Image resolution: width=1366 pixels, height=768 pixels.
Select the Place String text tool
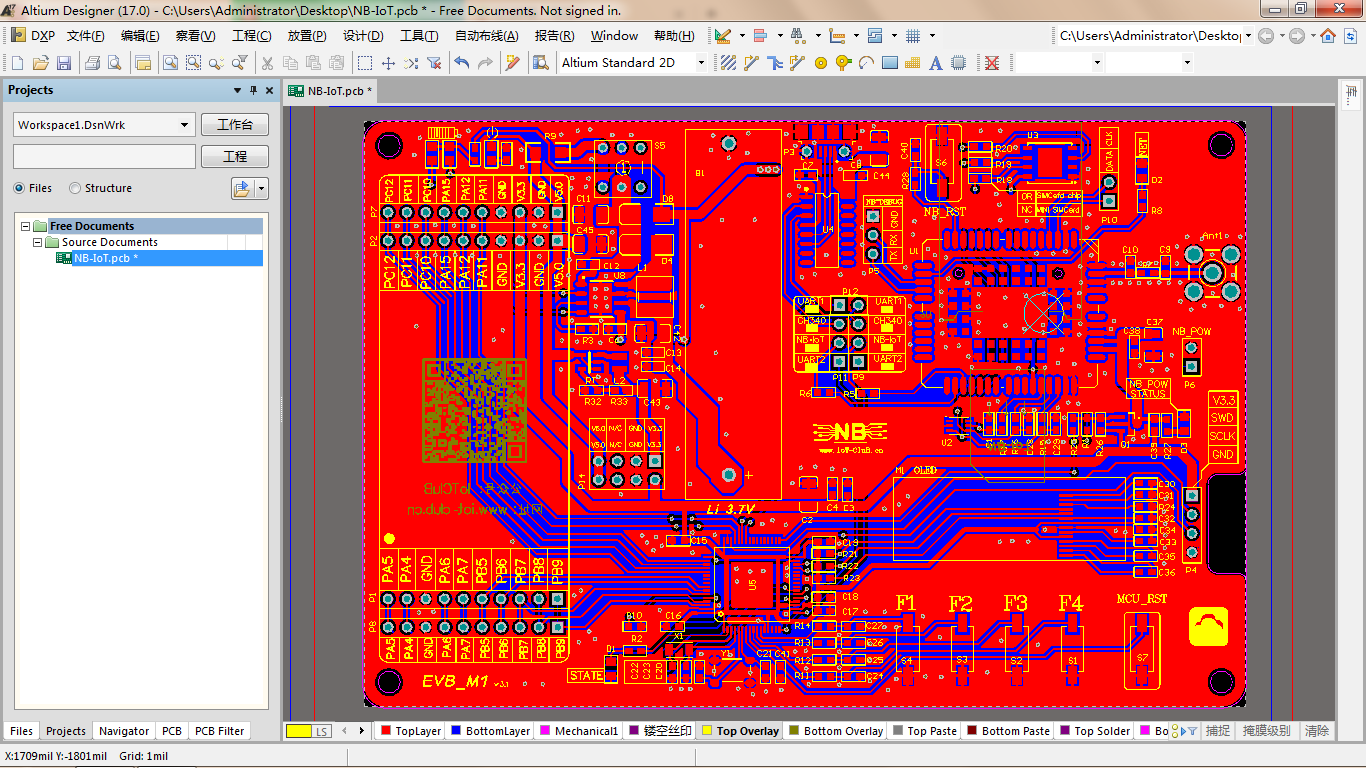pyautogui.click(x=936, y=63)
